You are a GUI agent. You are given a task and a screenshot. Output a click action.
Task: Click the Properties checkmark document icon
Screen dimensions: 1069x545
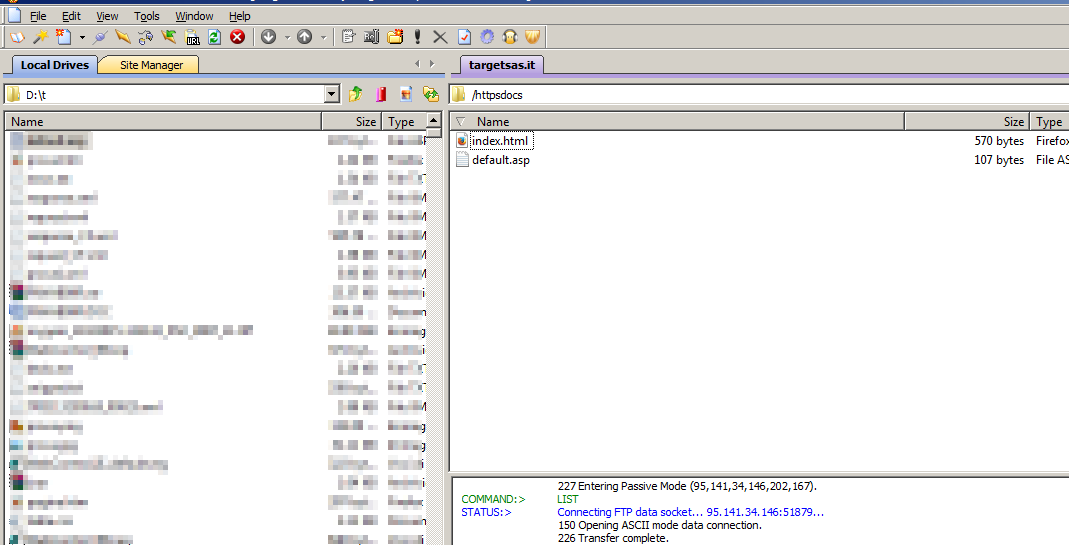(464, 37)
